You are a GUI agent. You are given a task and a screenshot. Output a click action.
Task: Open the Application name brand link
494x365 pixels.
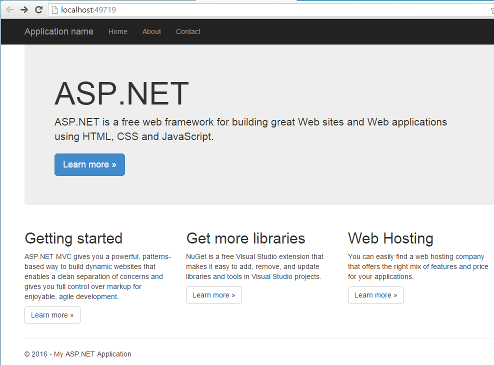59,32
